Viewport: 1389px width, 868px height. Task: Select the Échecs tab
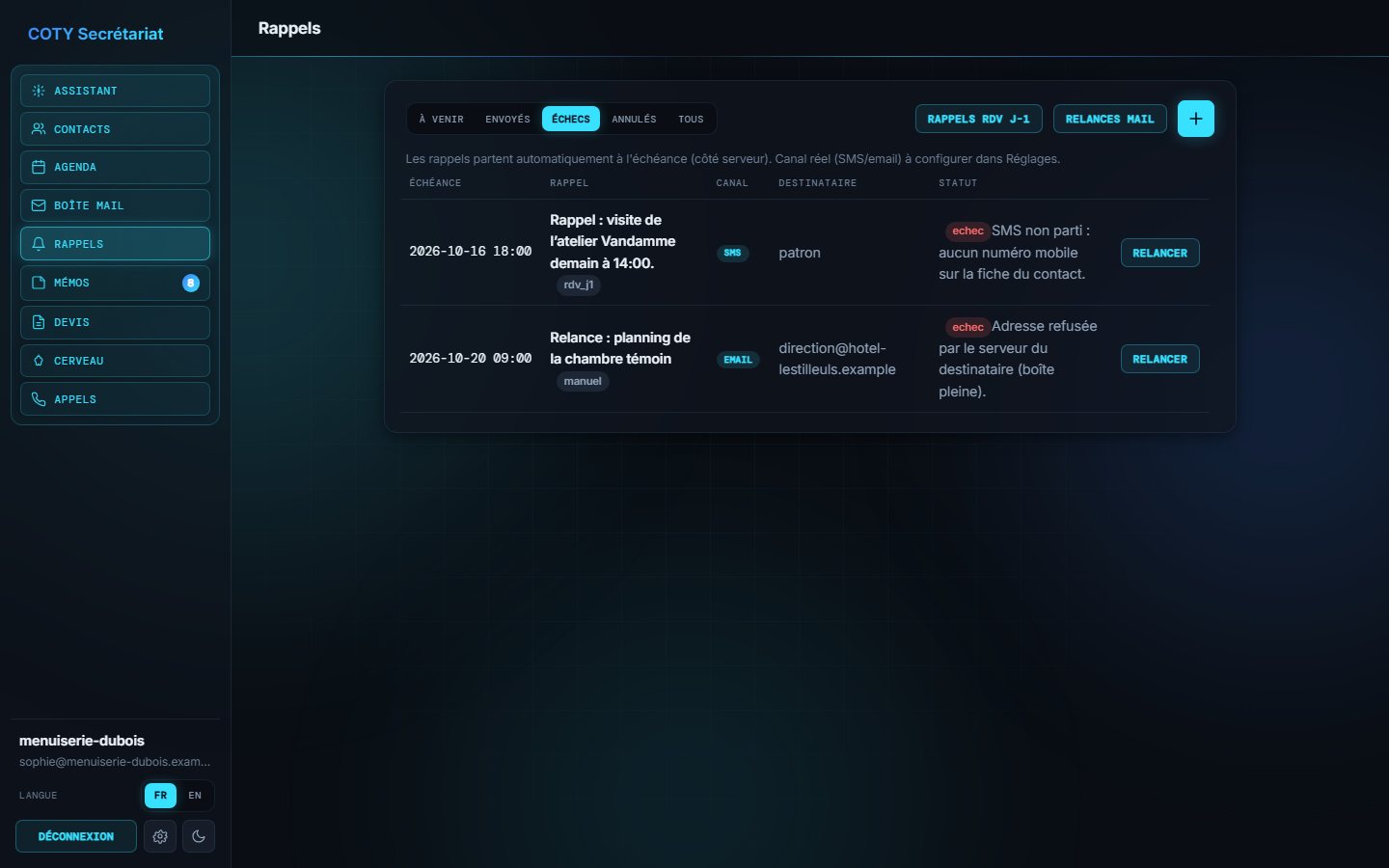571,119
